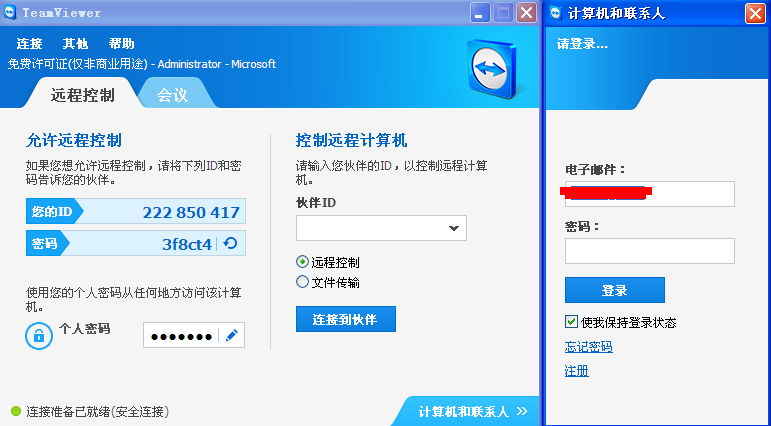The image size is (771, 426).
Task: Click the 伙伴ID input field
Action: click(x=381, y=228)
